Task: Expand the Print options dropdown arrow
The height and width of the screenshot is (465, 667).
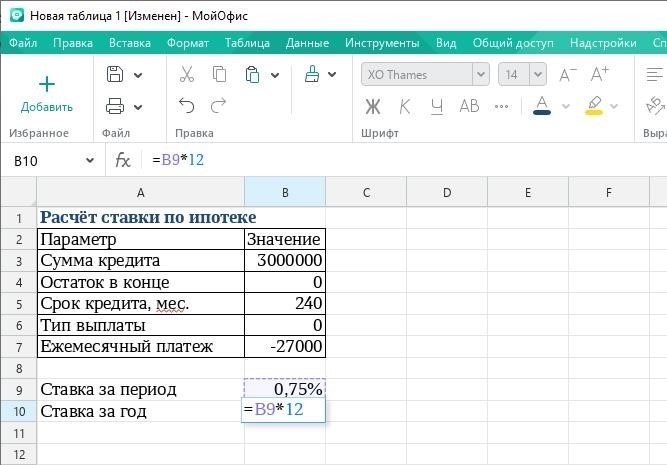Action: coord(138,107)
